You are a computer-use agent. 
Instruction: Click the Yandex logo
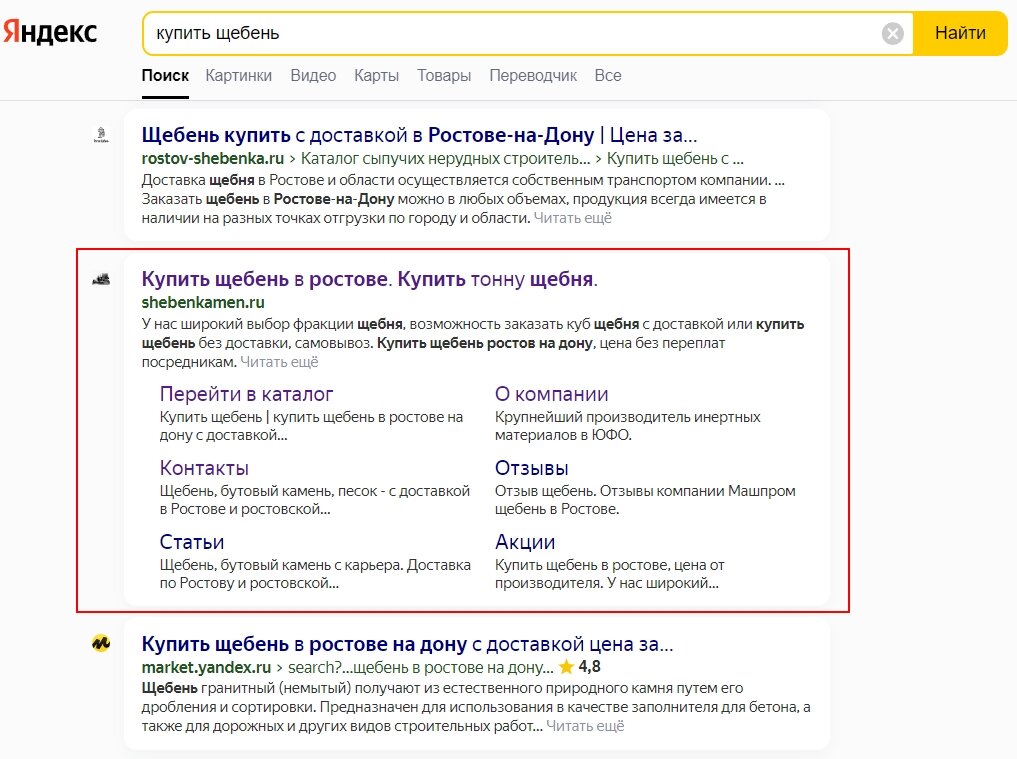click(x=52, y=31)
